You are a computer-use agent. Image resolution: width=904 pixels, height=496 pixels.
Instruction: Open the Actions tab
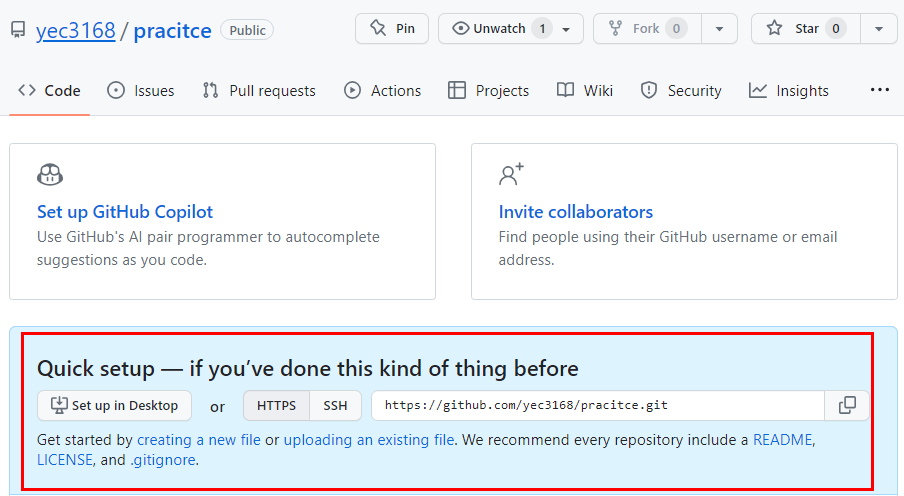382,91
